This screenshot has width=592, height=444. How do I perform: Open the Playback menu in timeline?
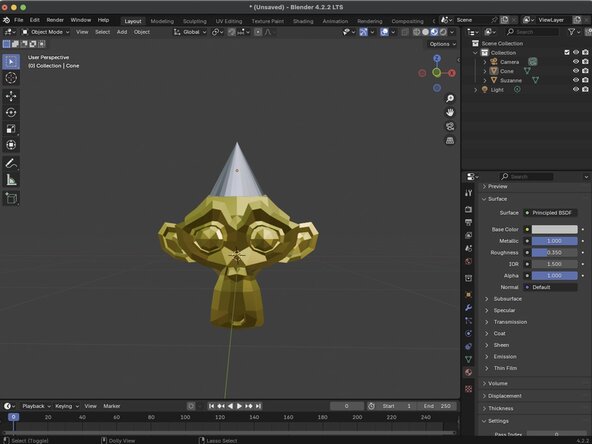pos(36,406)
